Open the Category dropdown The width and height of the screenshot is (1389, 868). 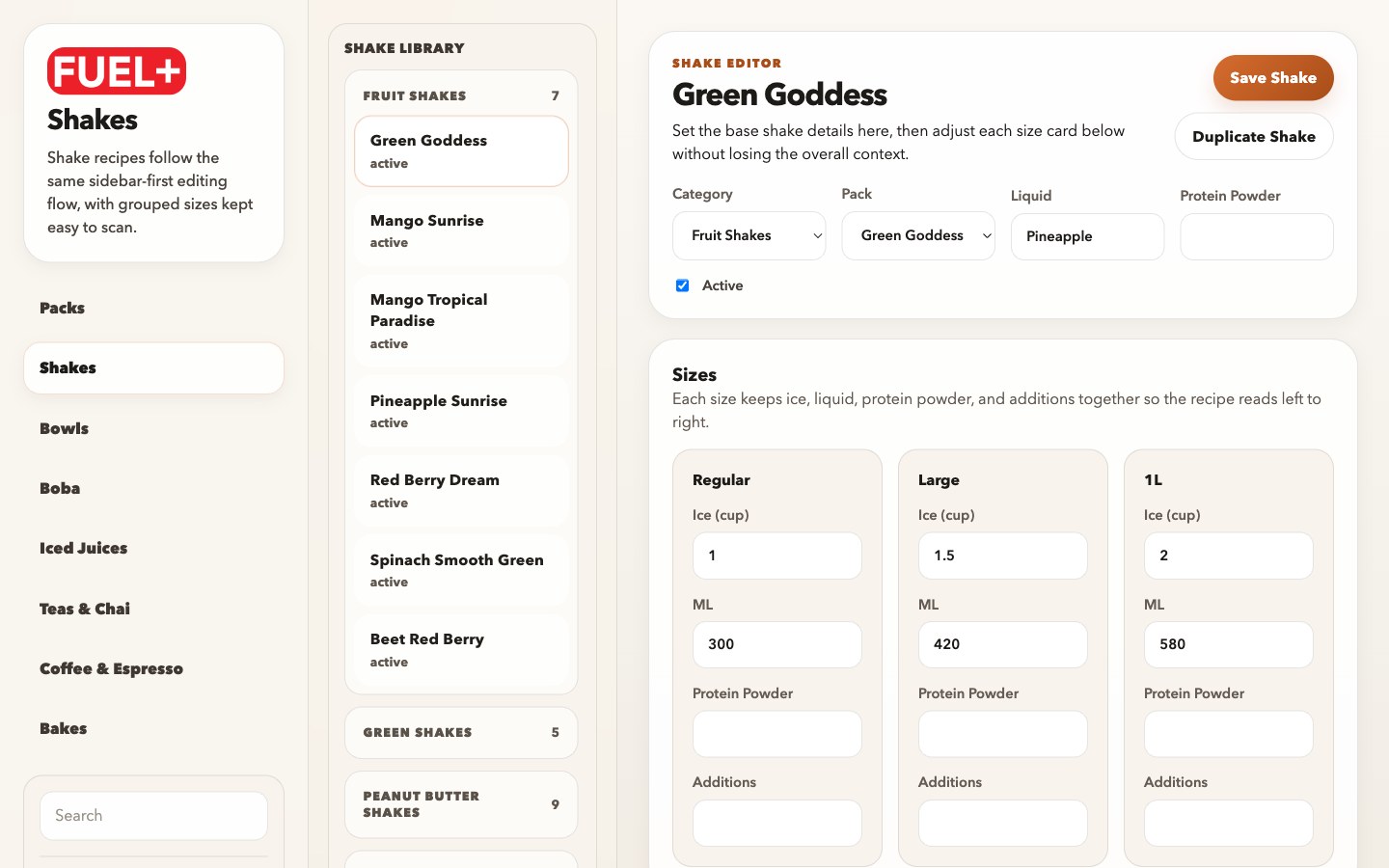click(749, 235)
